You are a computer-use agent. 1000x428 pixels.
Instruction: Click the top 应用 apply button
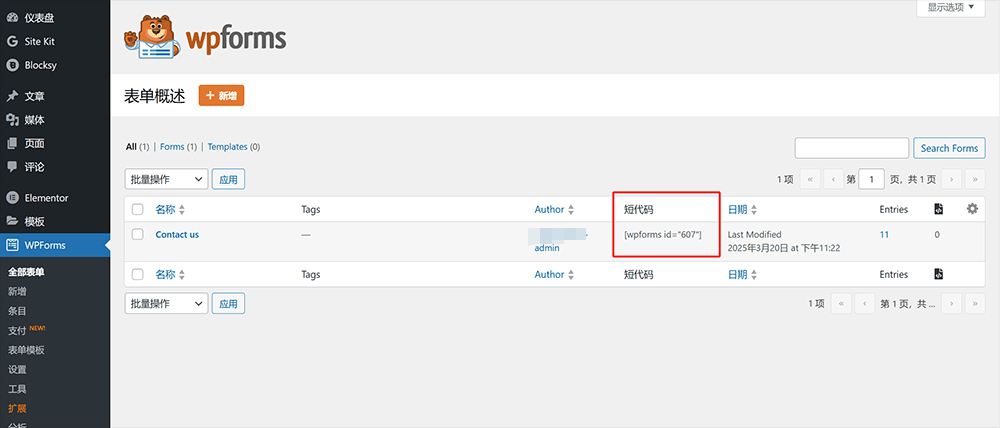pos(228,180)
